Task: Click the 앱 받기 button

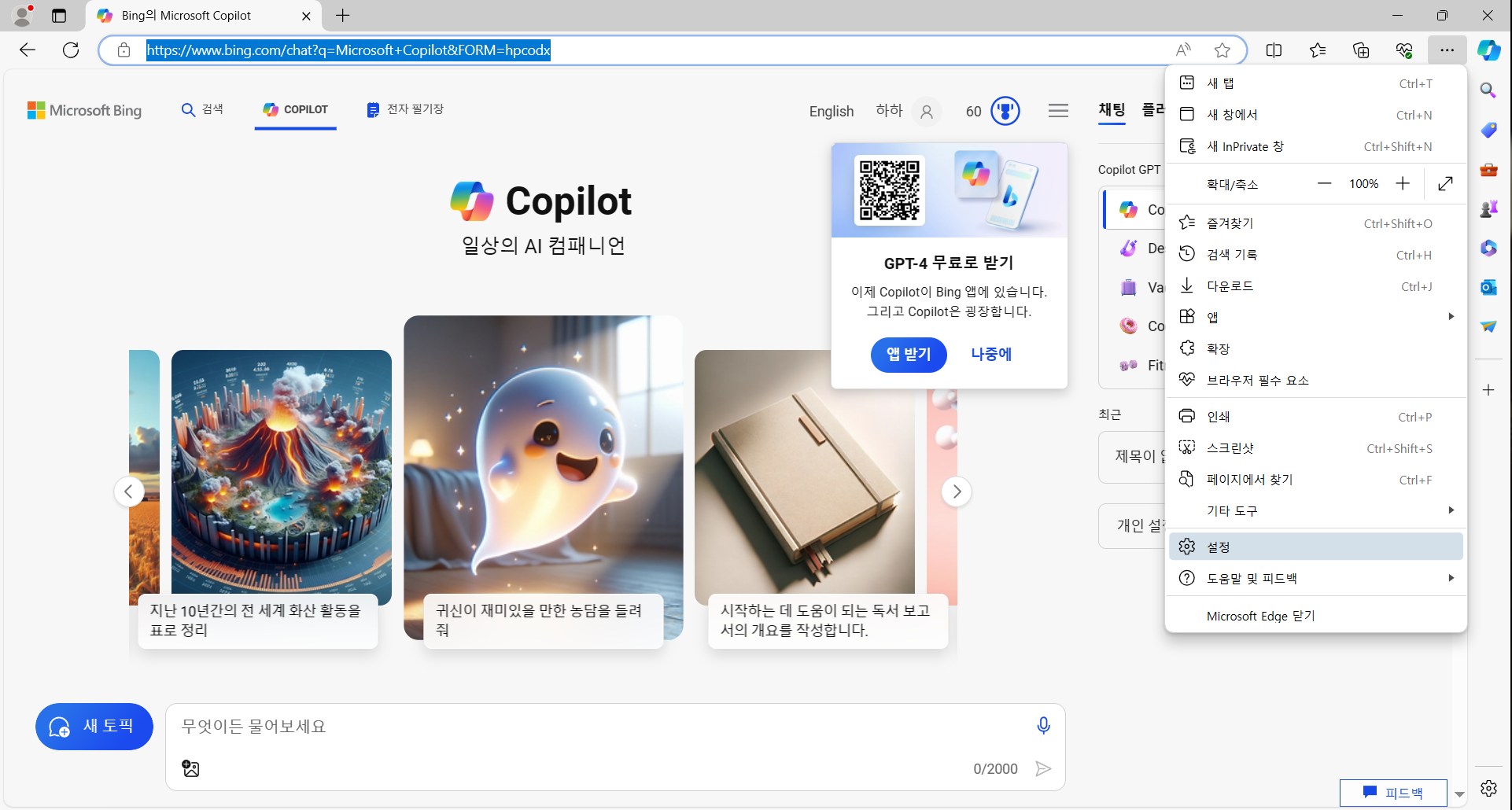Action: (x=909, y=354)
